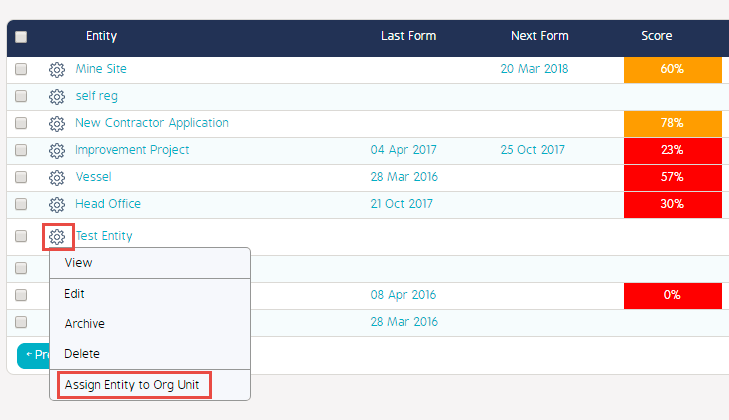Choose Delete from the entity menu
This screenshot has width=729, height=420.
pos(81,354)
